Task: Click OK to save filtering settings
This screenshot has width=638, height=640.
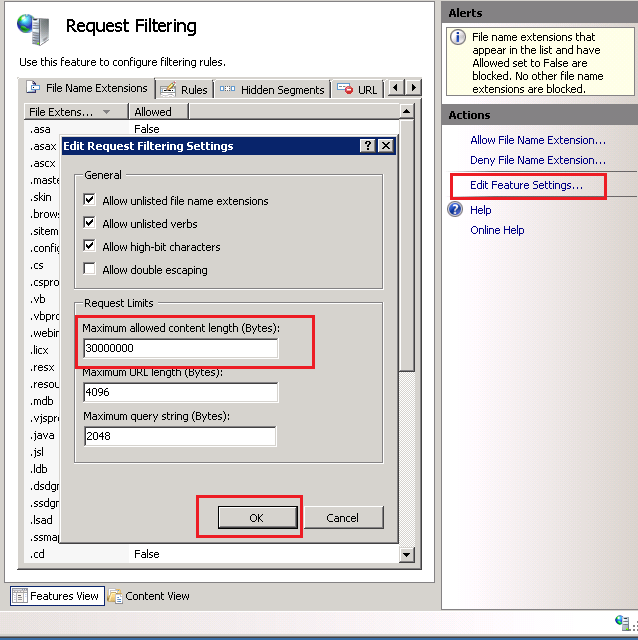Action: point(257,518)
